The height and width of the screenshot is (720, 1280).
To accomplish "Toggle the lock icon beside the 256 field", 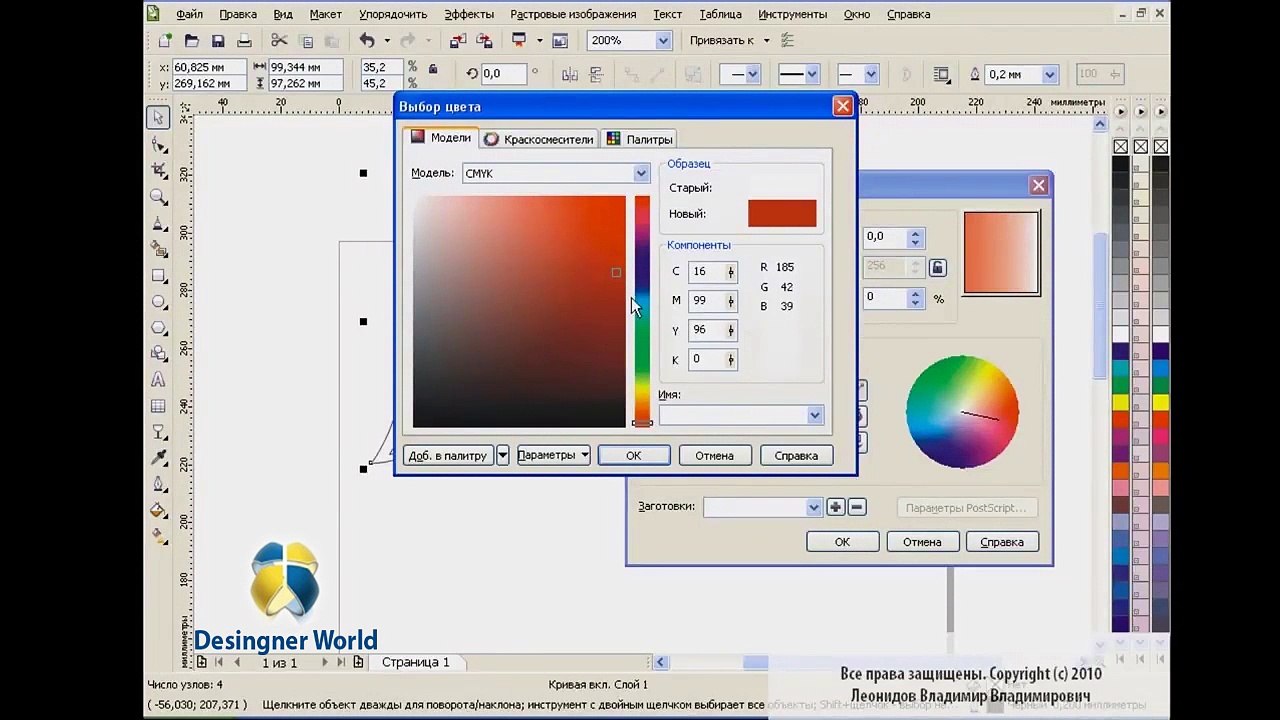I will [937, 267].
